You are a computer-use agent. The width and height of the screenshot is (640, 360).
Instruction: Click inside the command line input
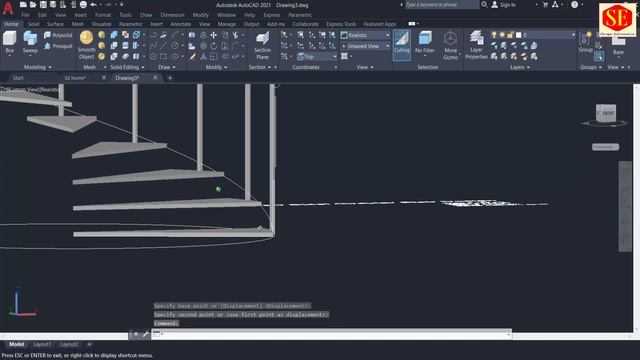tap(331, 334)
